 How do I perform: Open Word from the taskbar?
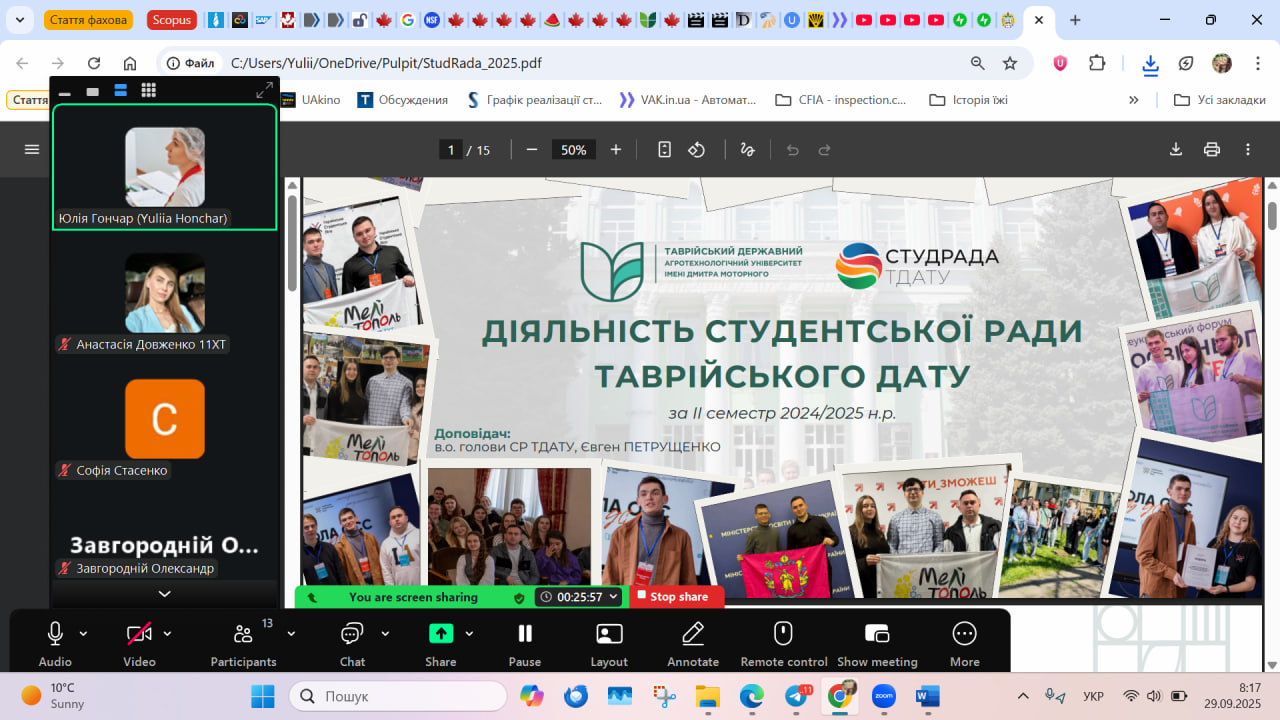[x=927, y=696]
